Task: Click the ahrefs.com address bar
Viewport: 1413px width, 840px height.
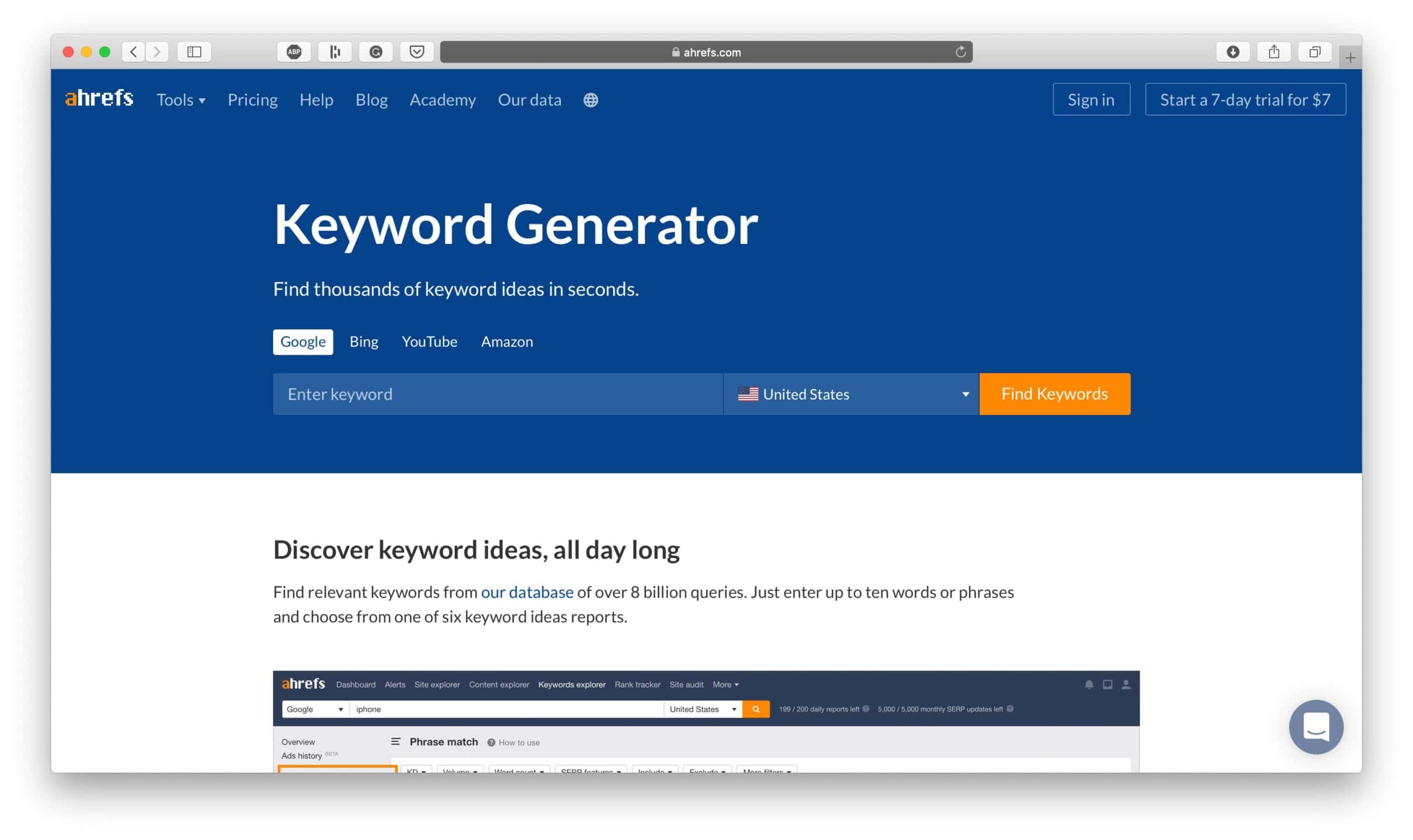Action: 706,52
